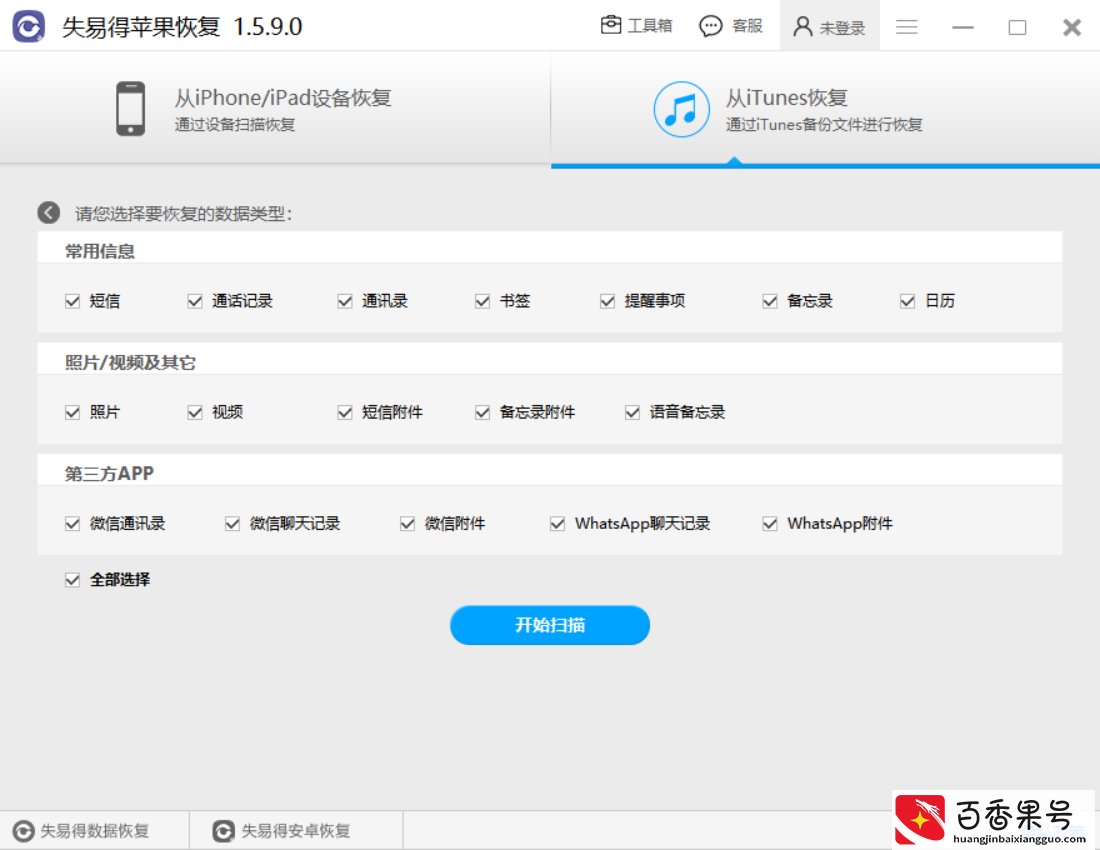Toggle the 语音备忘录 checkbox

(x=632, y=412)
